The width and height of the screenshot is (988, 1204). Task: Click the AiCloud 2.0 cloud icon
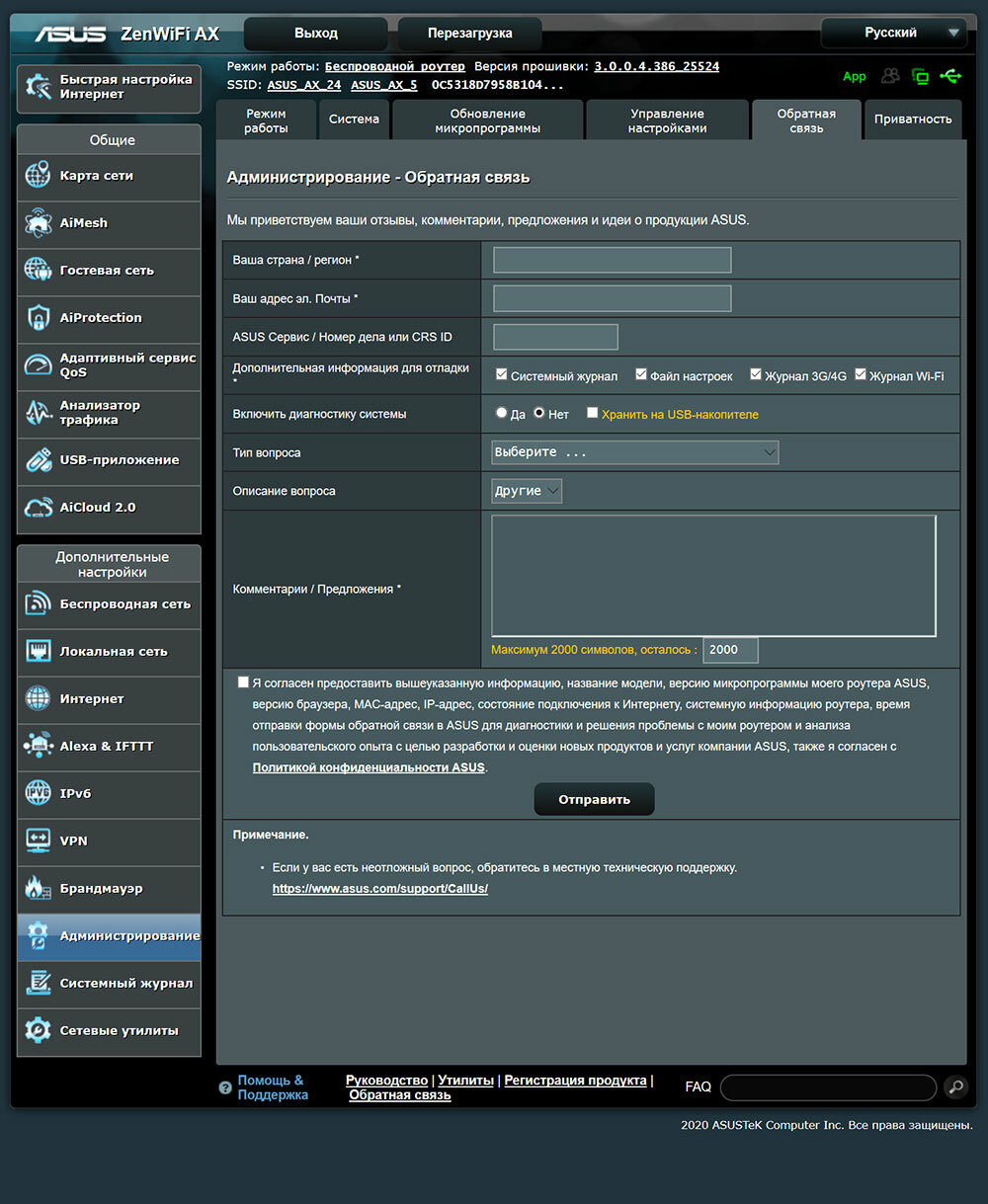coord(38,508)
